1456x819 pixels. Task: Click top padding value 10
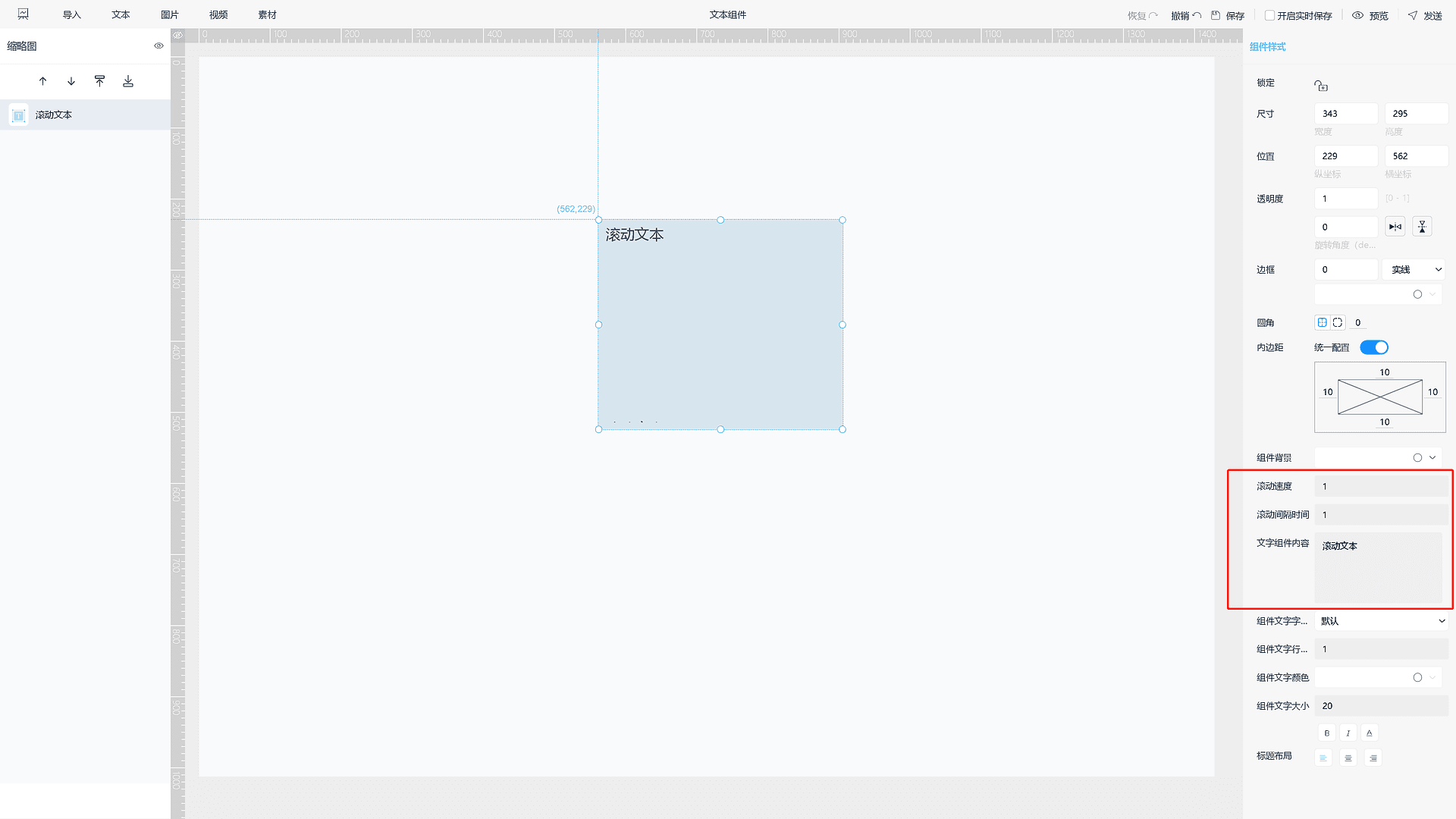coord(1385,372)
